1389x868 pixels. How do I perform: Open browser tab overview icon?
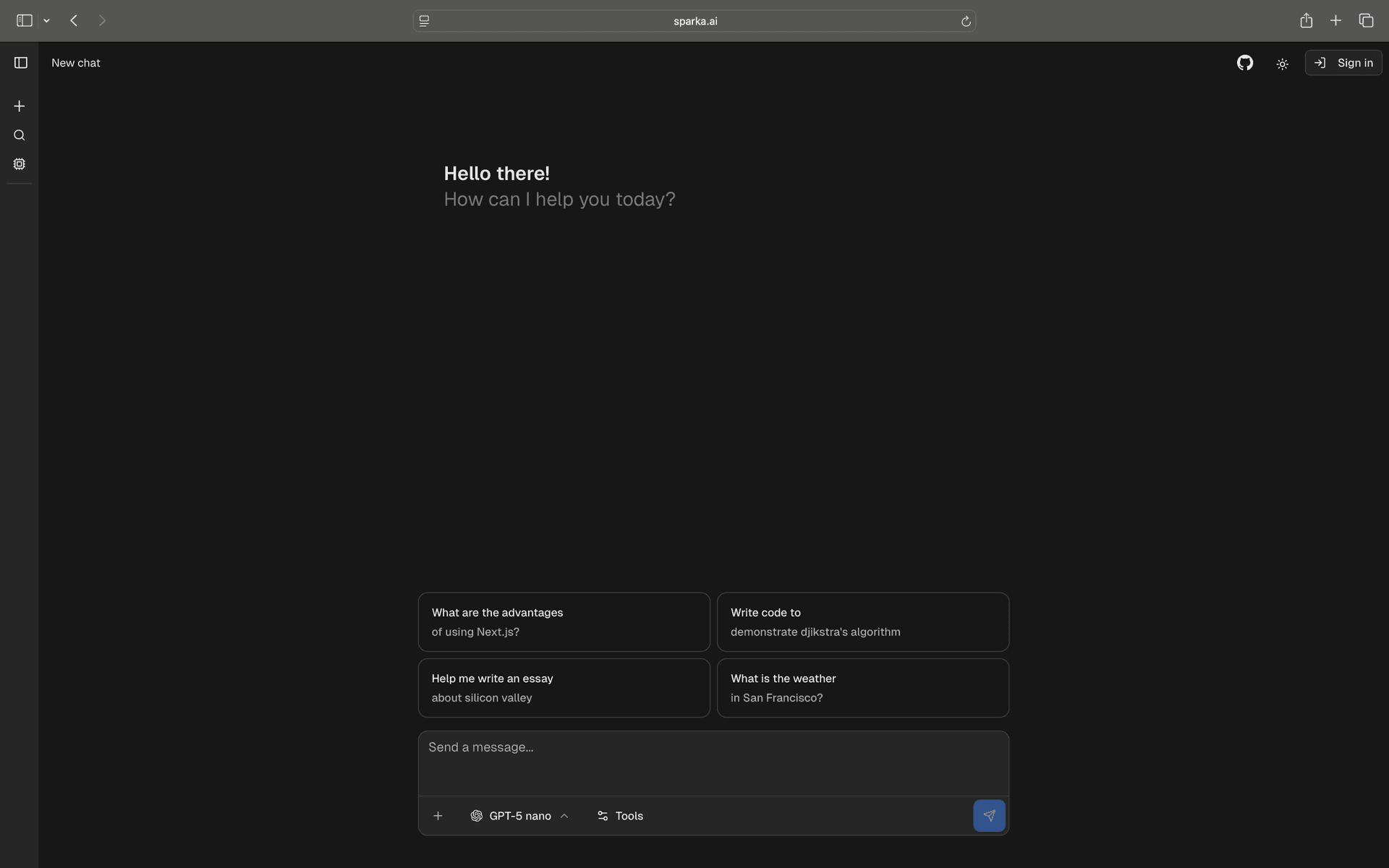click(1365, 21)
